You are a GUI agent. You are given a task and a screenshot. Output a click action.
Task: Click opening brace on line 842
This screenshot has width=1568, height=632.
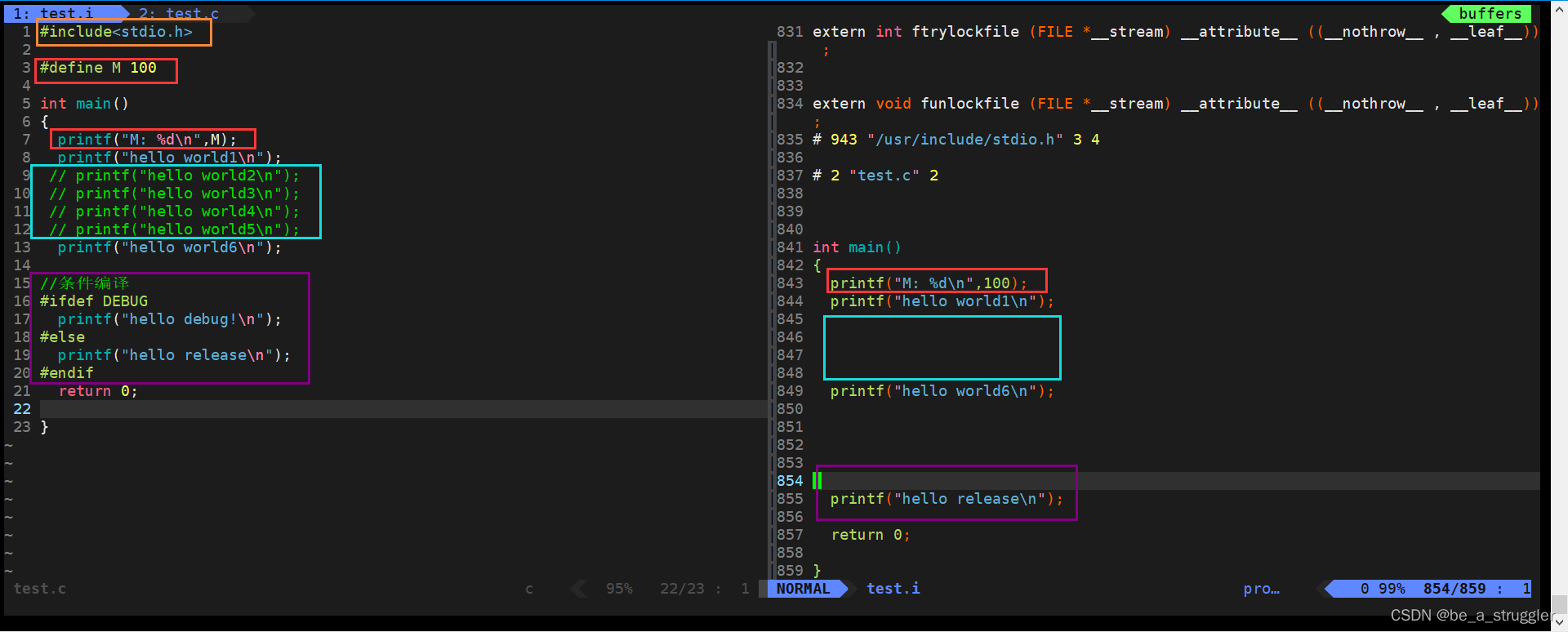click(x=817, y=265)
